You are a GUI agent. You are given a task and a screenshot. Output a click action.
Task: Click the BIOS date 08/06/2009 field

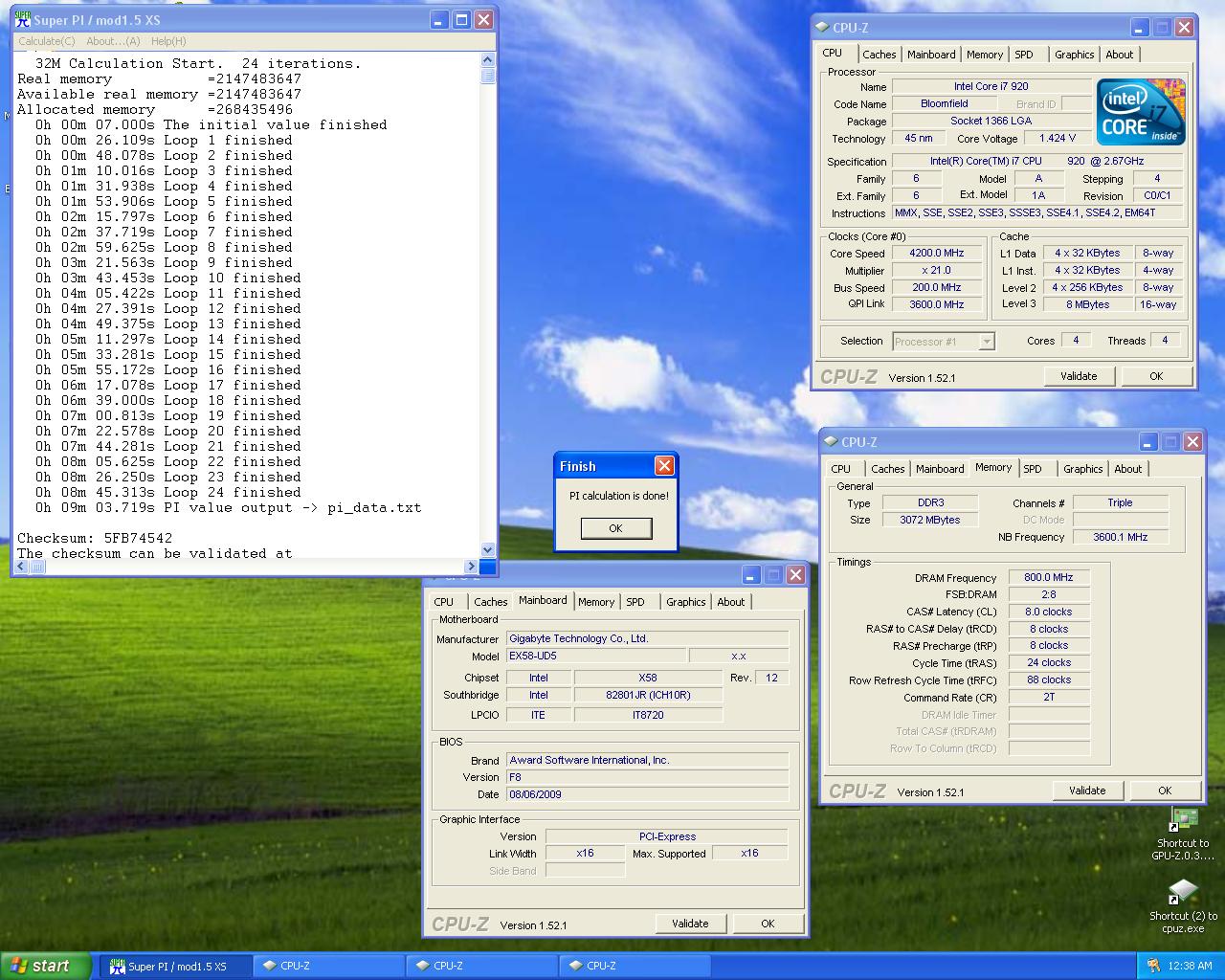[x=648, y=794]
